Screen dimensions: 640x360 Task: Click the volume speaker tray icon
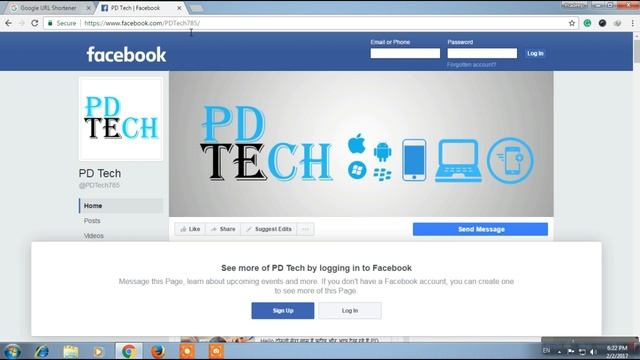pos(593,351)
